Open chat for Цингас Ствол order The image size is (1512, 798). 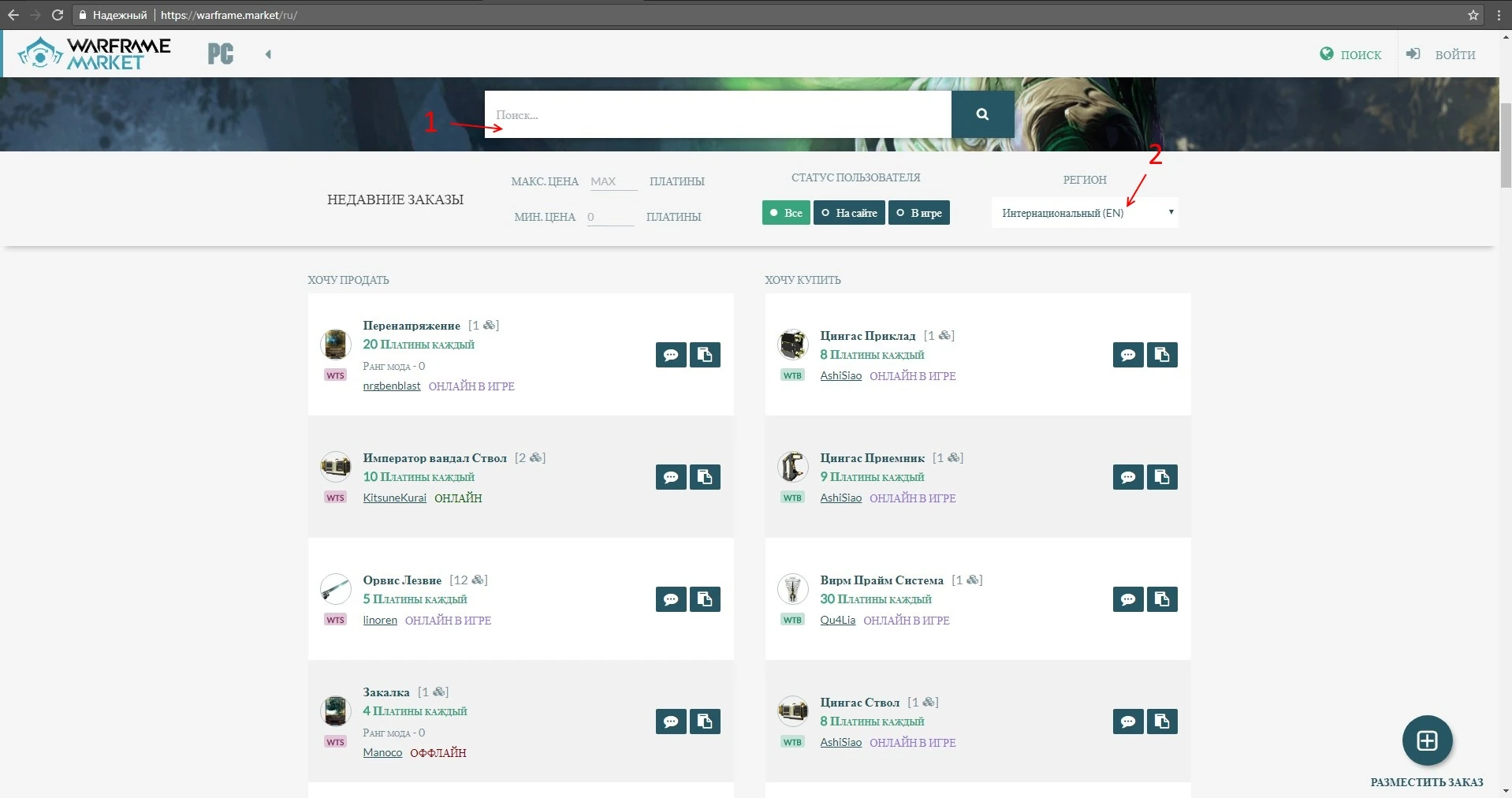pos(1128,722)
